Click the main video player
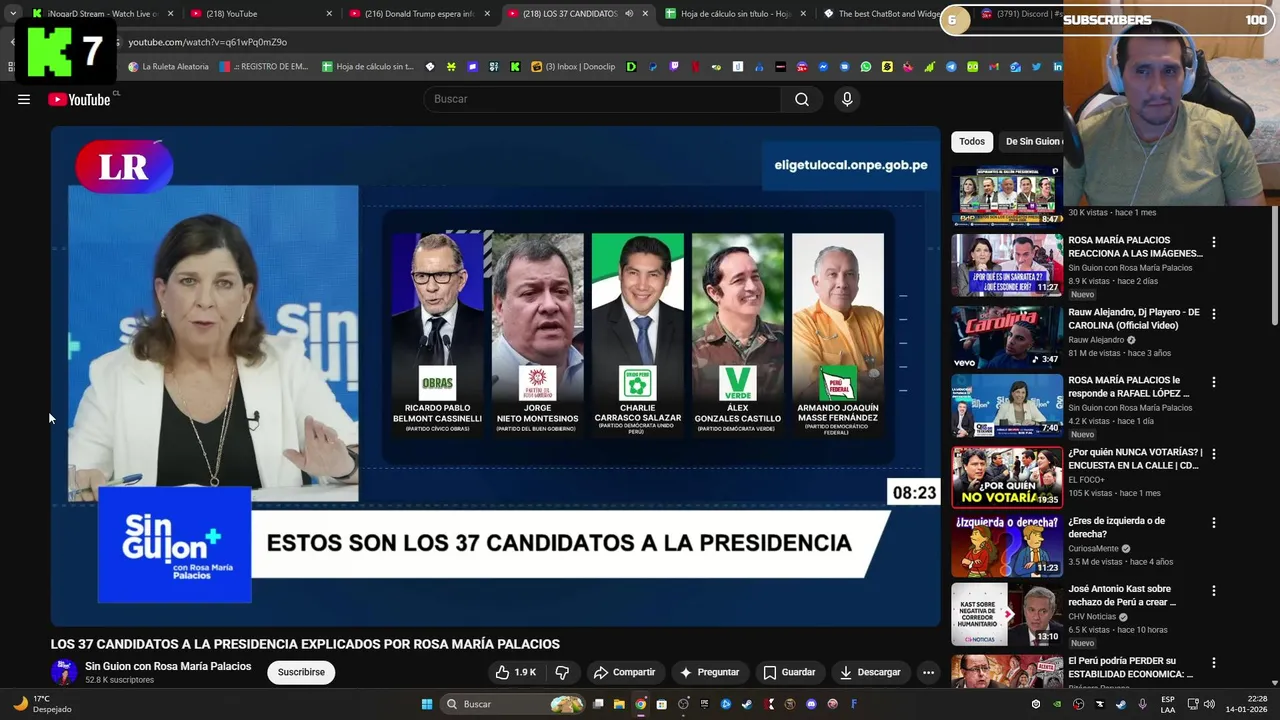 tap(496, 376)
